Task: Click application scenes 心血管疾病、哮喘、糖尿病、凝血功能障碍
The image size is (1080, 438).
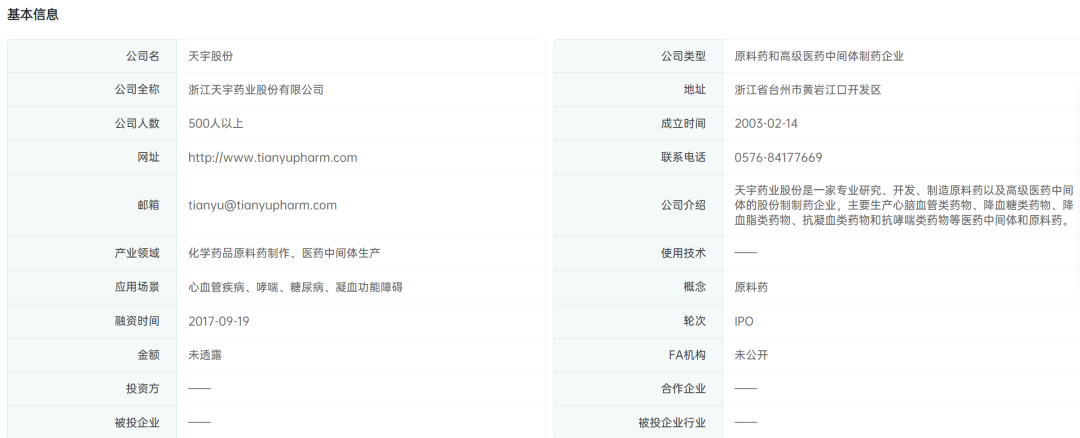Action: point(295,287)
